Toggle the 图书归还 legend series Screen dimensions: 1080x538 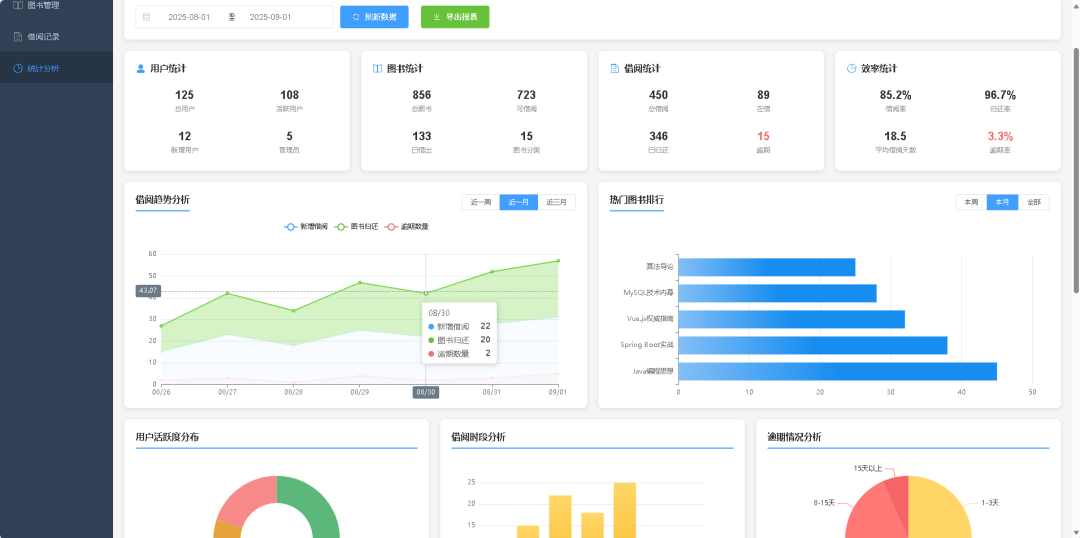point(357,227)
